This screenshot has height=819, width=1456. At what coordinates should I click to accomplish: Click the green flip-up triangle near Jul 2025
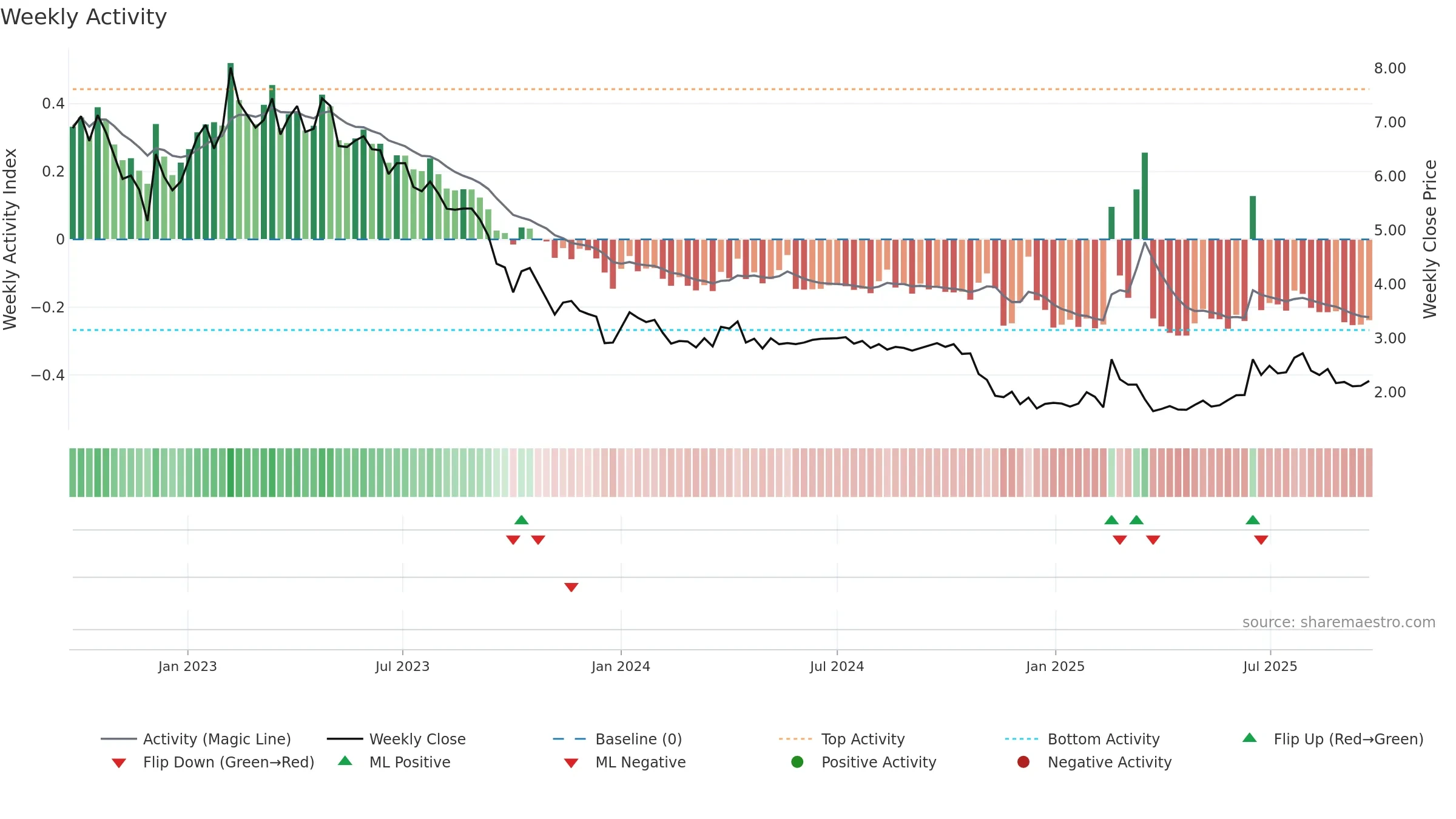pyautogui.click(x=1253, y=520)
